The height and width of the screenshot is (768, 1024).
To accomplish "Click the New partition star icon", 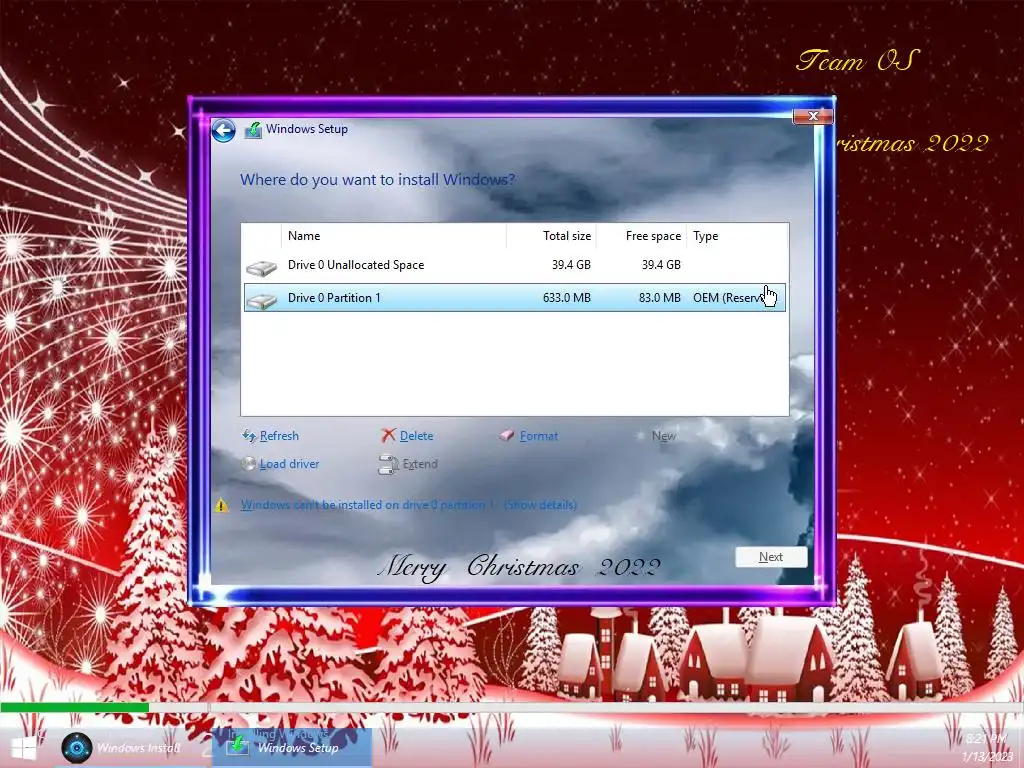I will 640,436.
